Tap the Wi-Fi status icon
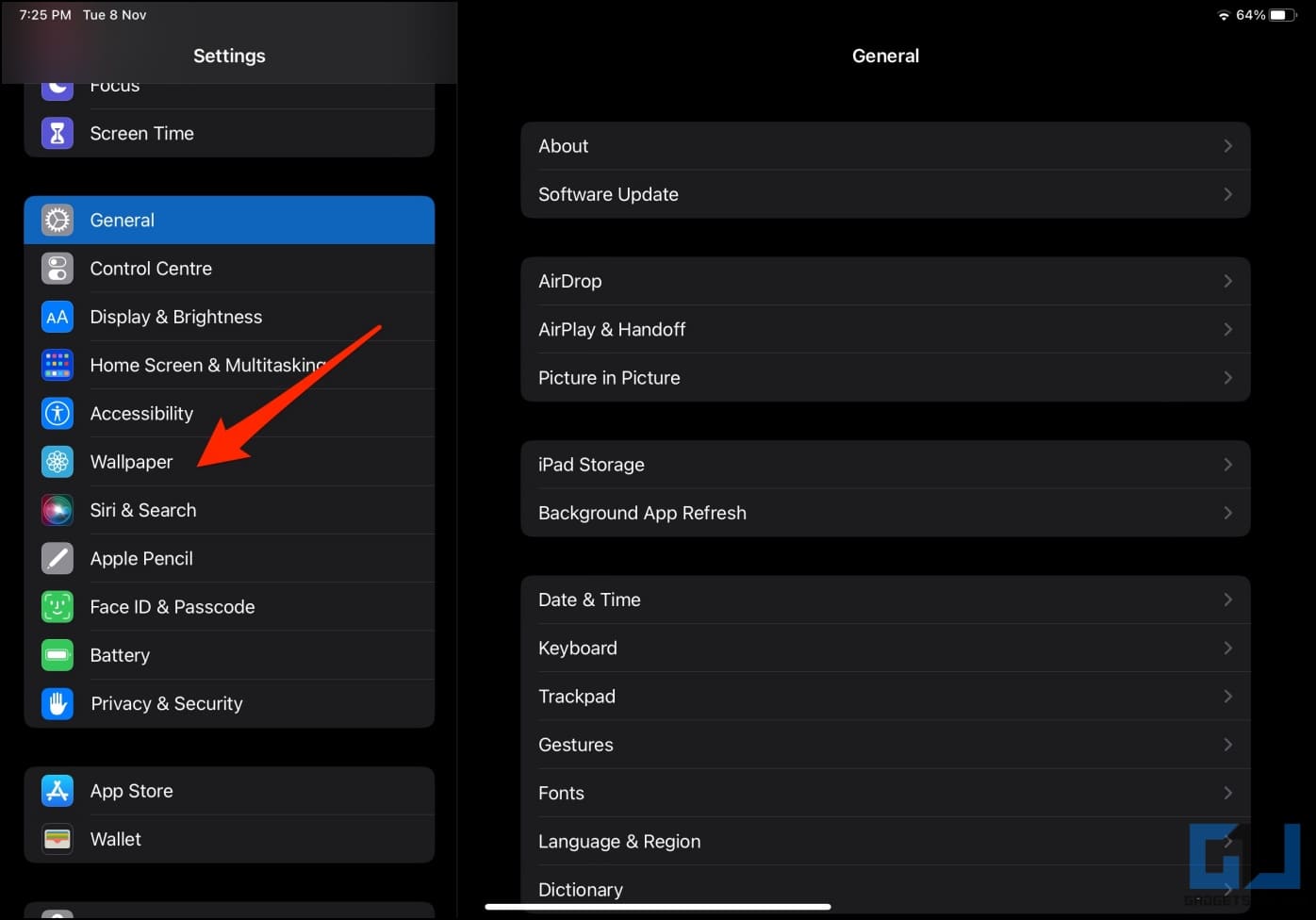This screenshot has height=920, width=1316. 1224,15
